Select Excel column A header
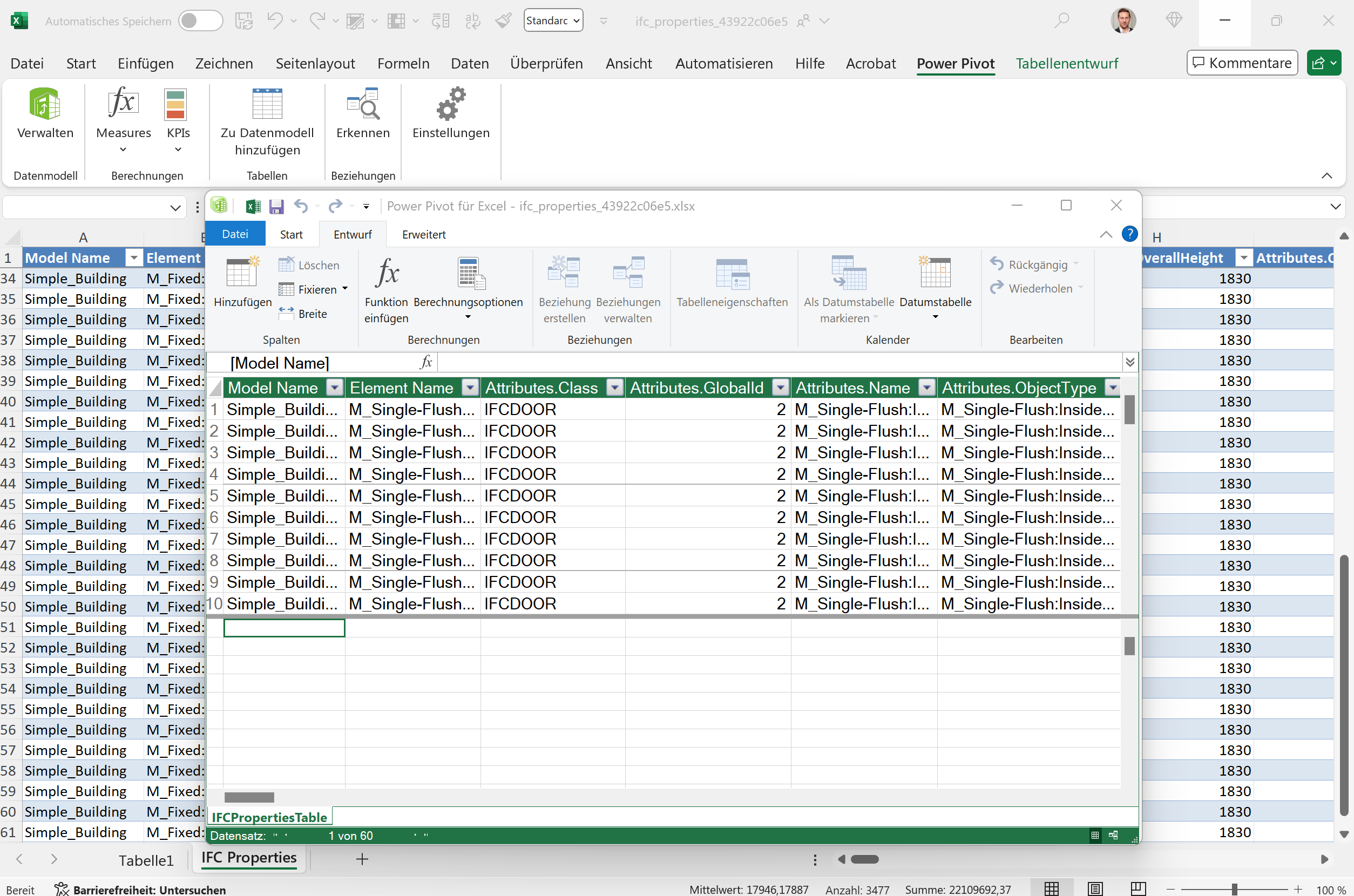 coord(83,237)
